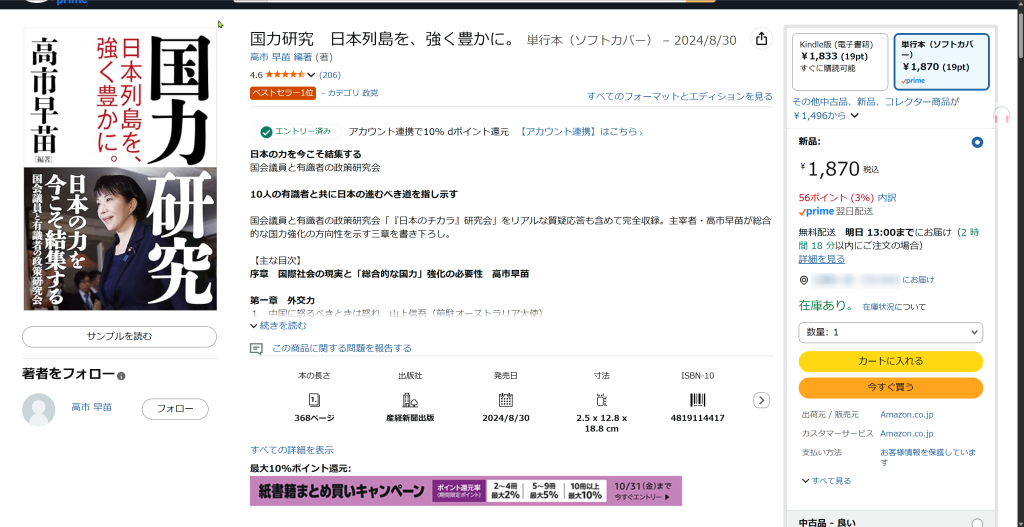This screenshot has width=1024, height=527.
Task: Click the info icon next to 著者をフォロー
Action: pyautogui.click(x=121, y=376)
